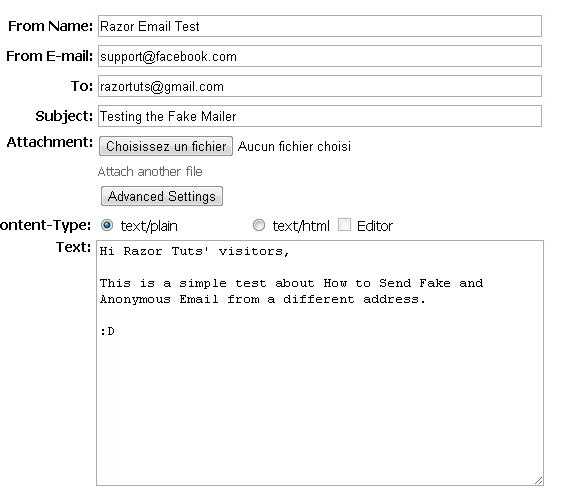Grab the text area resize handle
This screenshot has height=492, width=586.
click(x=539, y=480)
